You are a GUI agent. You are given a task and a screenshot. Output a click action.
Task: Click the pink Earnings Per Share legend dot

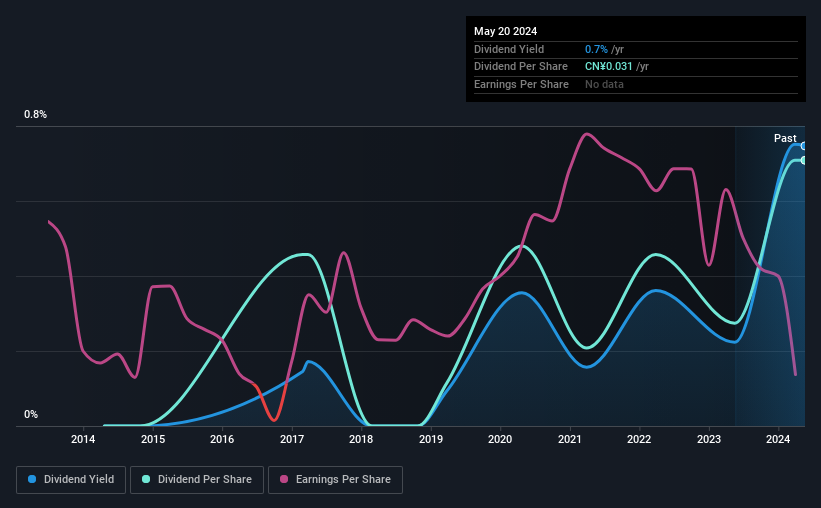(284, 479)
